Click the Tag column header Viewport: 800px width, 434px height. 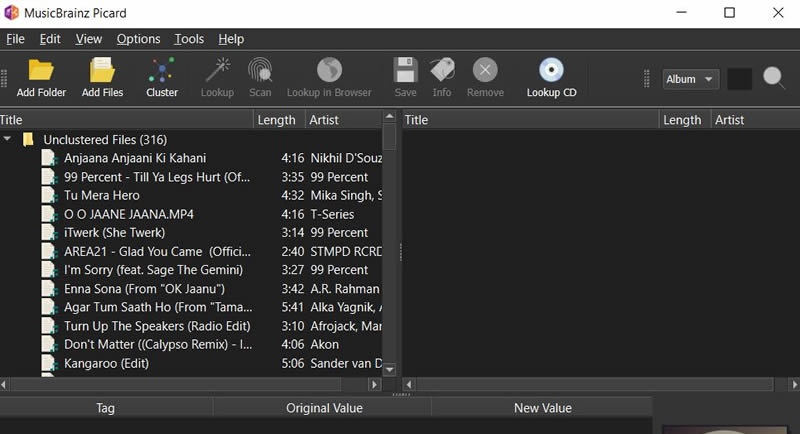(106, 408)
